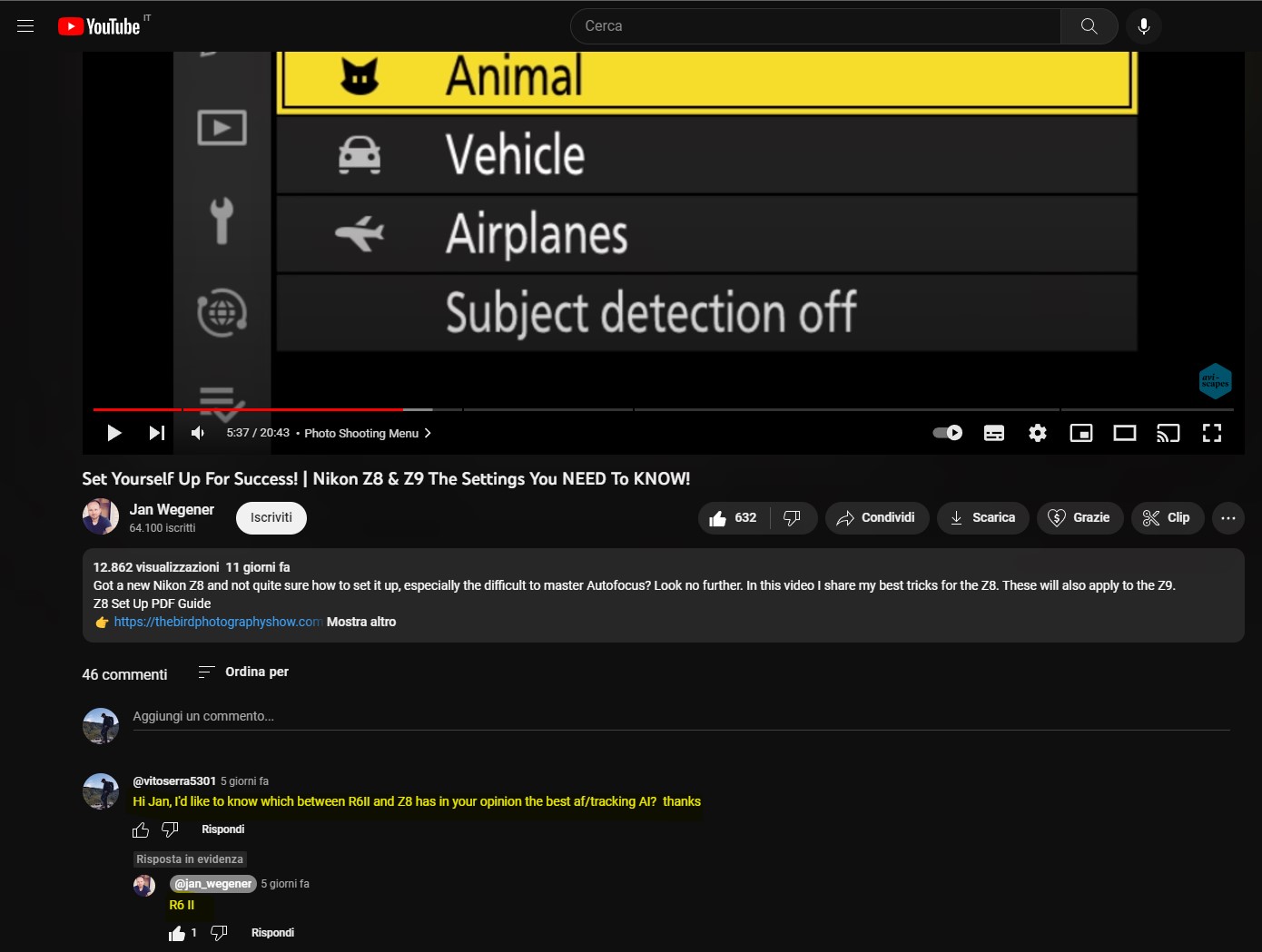The height and width of the screenshot is (952, 1262).
Task: Enter full screen mode
Action: [1212, 433]
